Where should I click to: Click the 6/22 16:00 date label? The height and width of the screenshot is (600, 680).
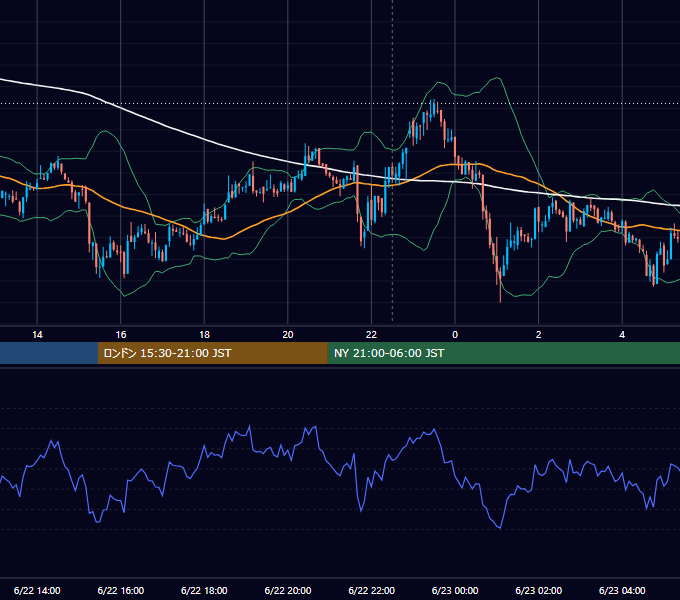(121, 590)
